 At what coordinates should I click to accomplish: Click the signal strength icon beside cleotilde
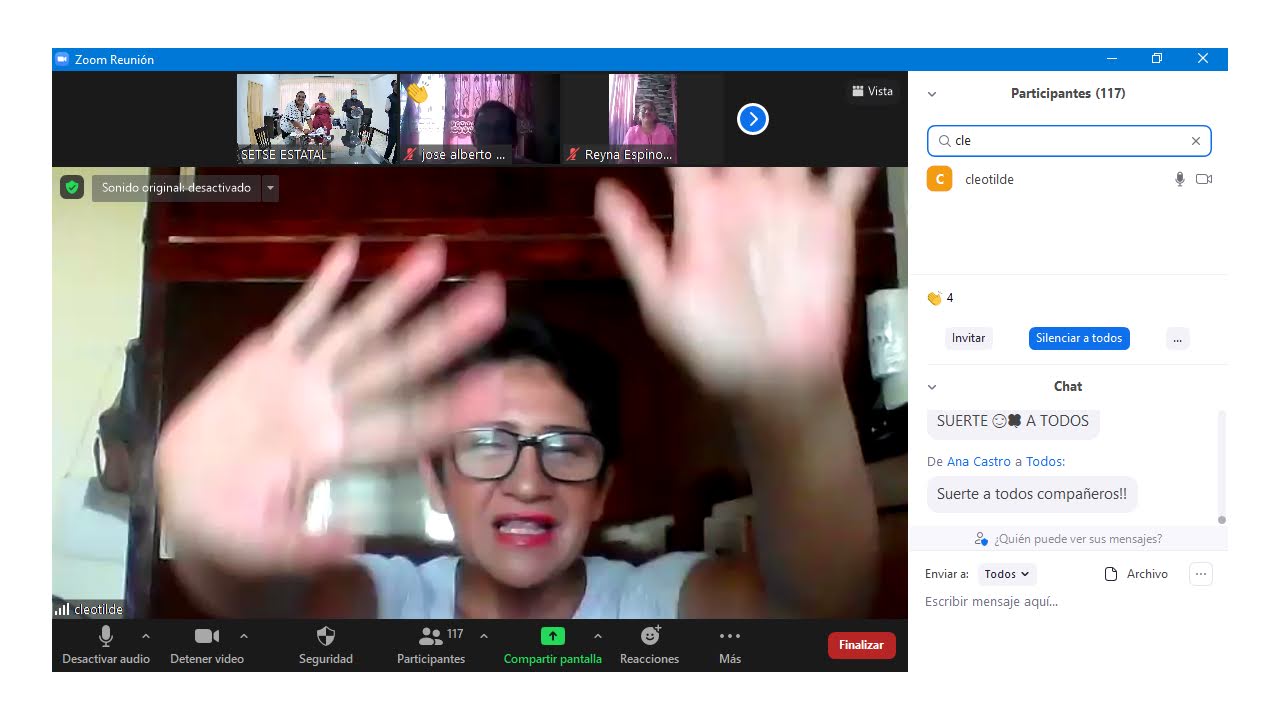click(x=62, y=609)
